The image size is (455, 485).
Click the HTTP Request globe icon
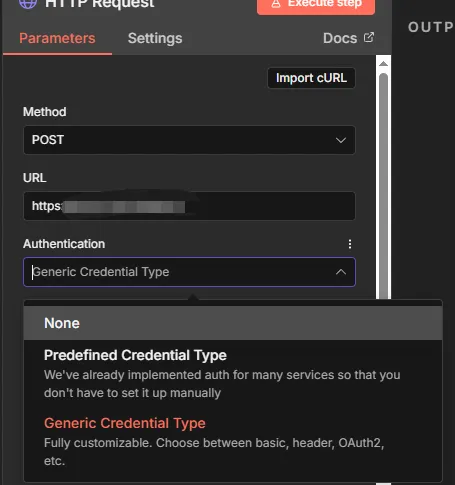coord(28,3)
